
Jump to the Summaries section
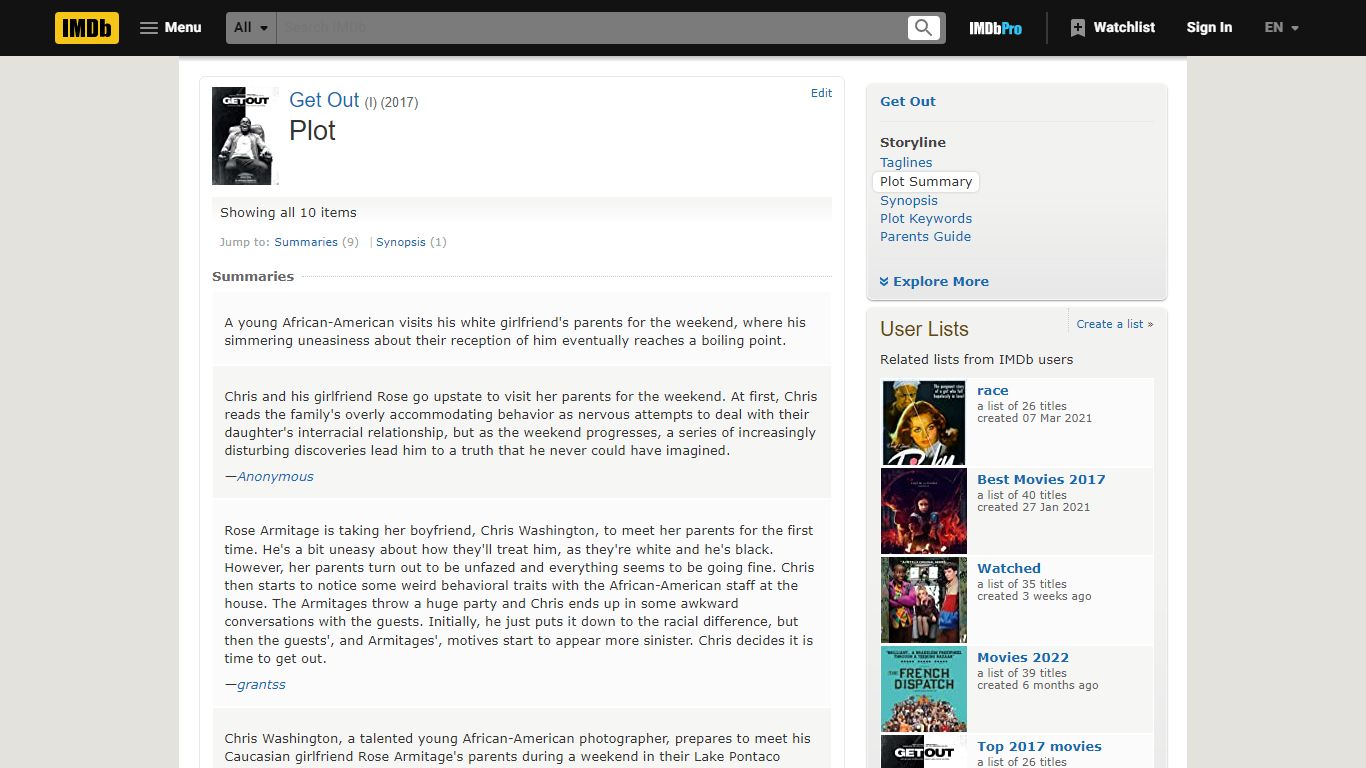(x=306, y=242)
